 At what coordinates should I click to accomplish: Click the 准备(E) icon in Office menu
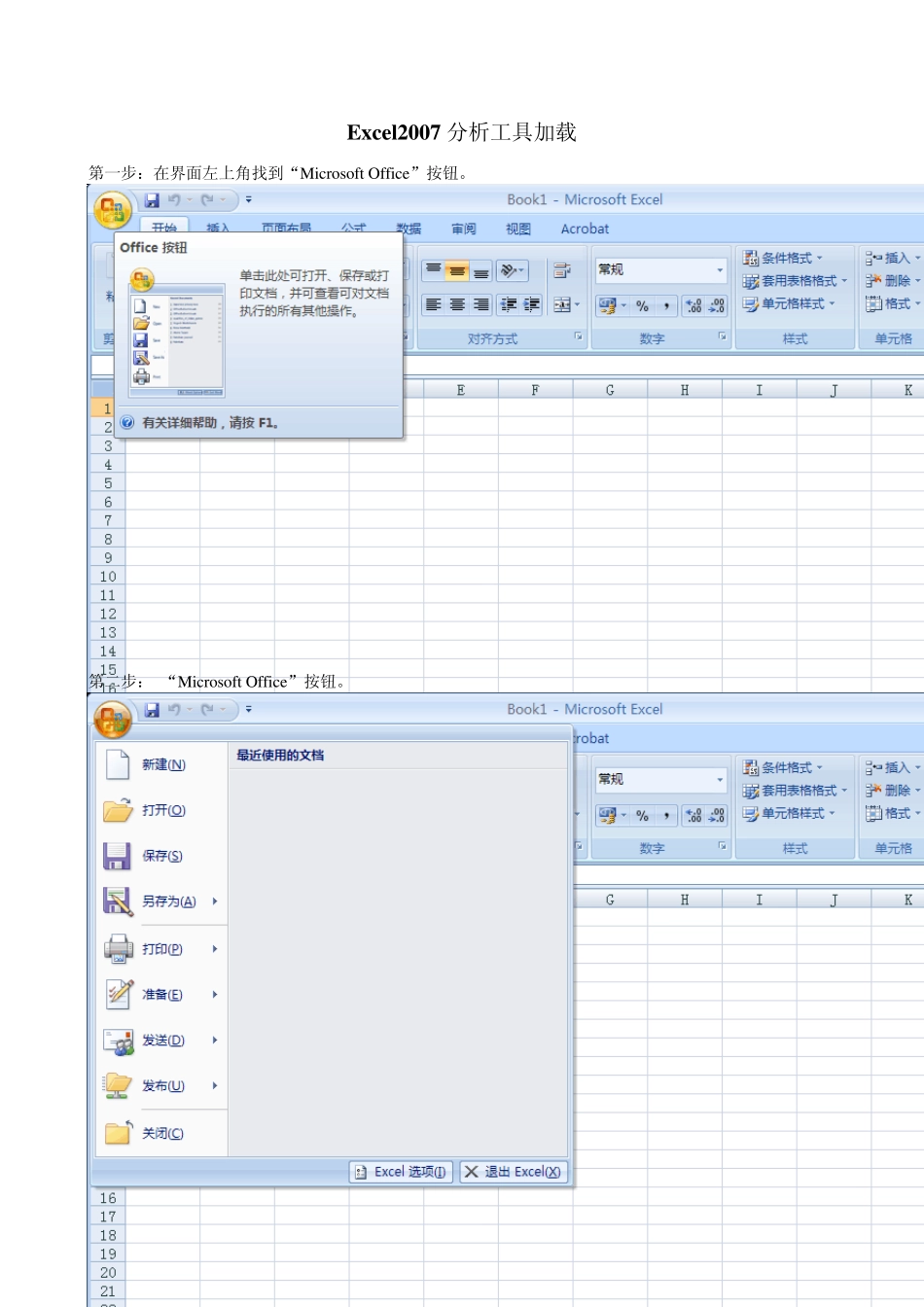[x=119, y=994]
